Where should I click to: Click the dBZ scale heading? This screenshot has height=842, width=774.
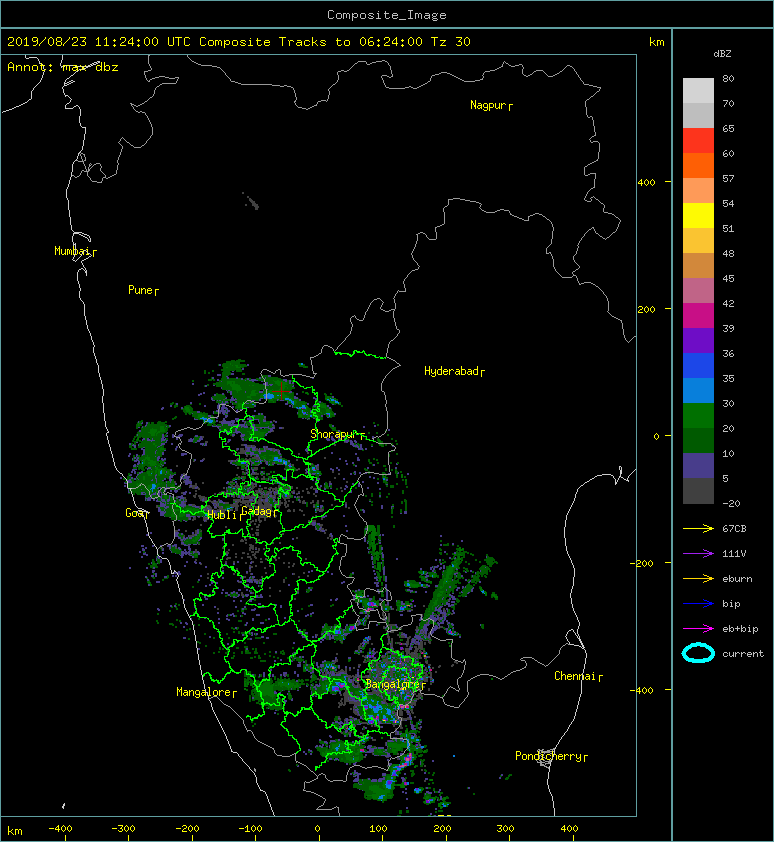pyautogui.click(x=722, y=54)
